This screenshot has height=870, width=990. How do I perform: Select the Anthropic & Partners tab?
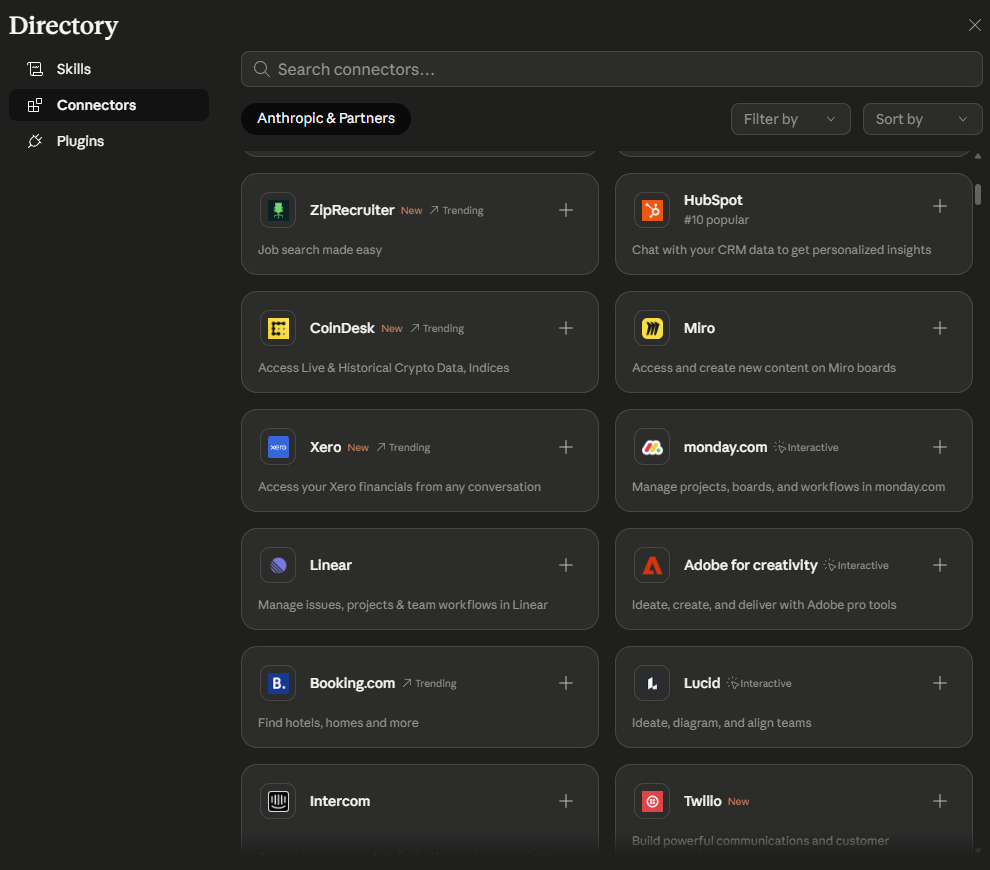(326, 119)
